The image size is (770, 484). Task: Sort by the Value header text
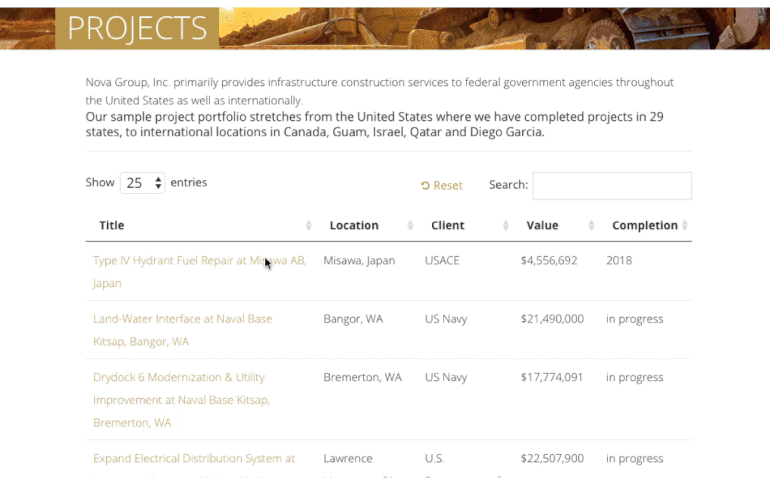542,226
